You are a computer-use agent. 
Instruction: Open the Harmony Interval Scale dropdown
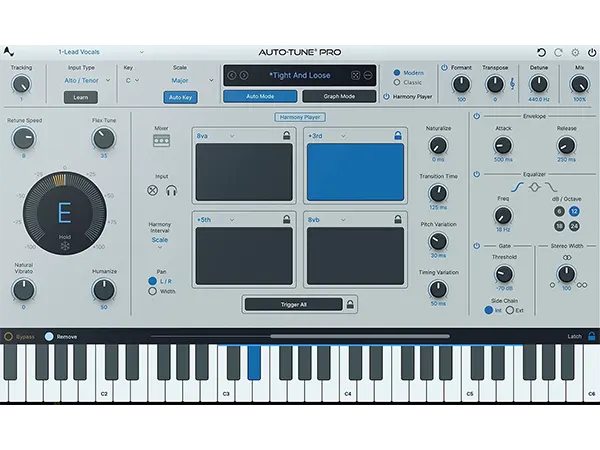[159, 240]
